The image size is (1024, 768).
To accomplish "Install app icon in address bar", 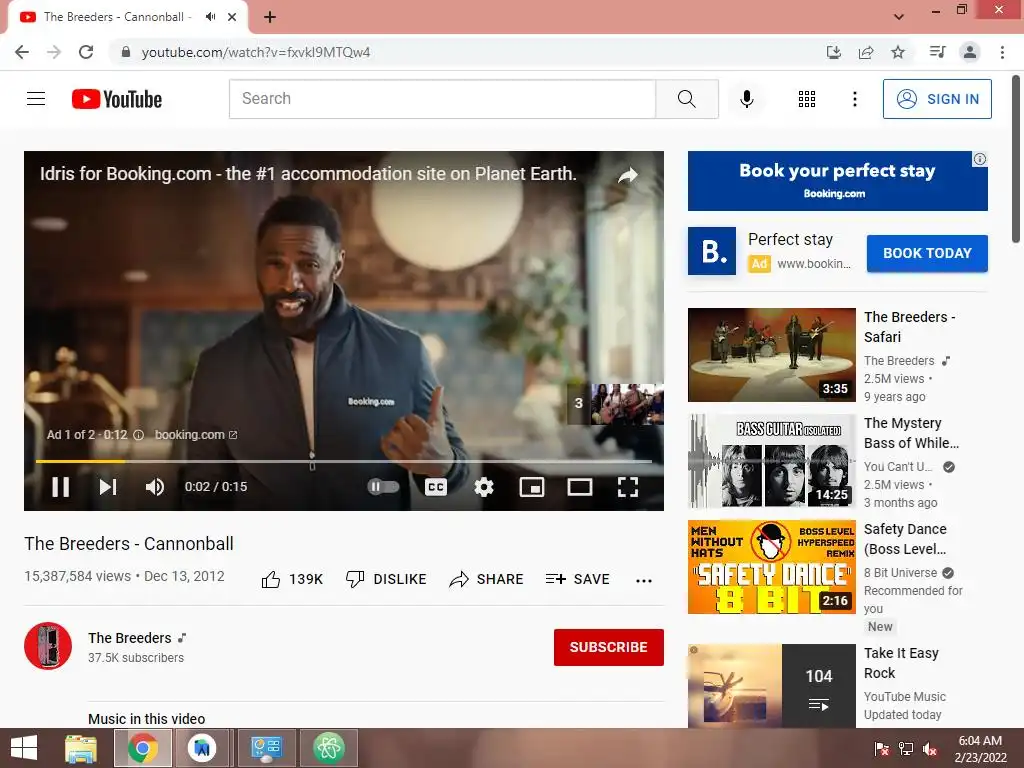I will click(833, 52).
